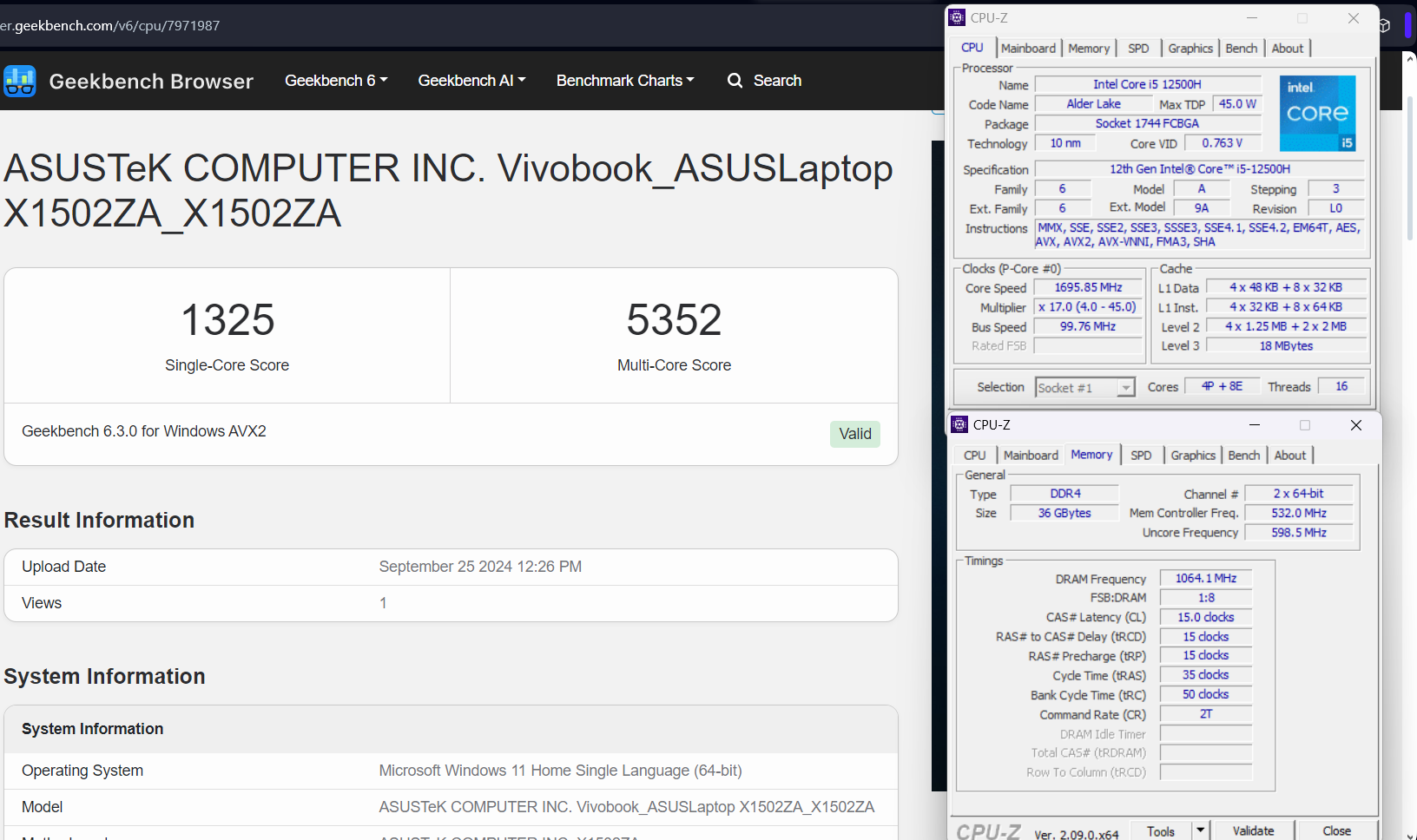Switch to Mainboard tab in top CPU-Z window
Viewport: 1417px width, 840px height.
click(x=1029, y=49)
